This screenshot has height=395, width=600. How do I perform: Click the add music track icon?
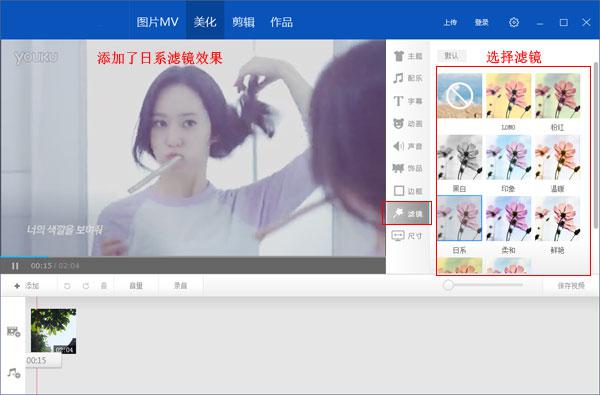click(x=14, y=372)
